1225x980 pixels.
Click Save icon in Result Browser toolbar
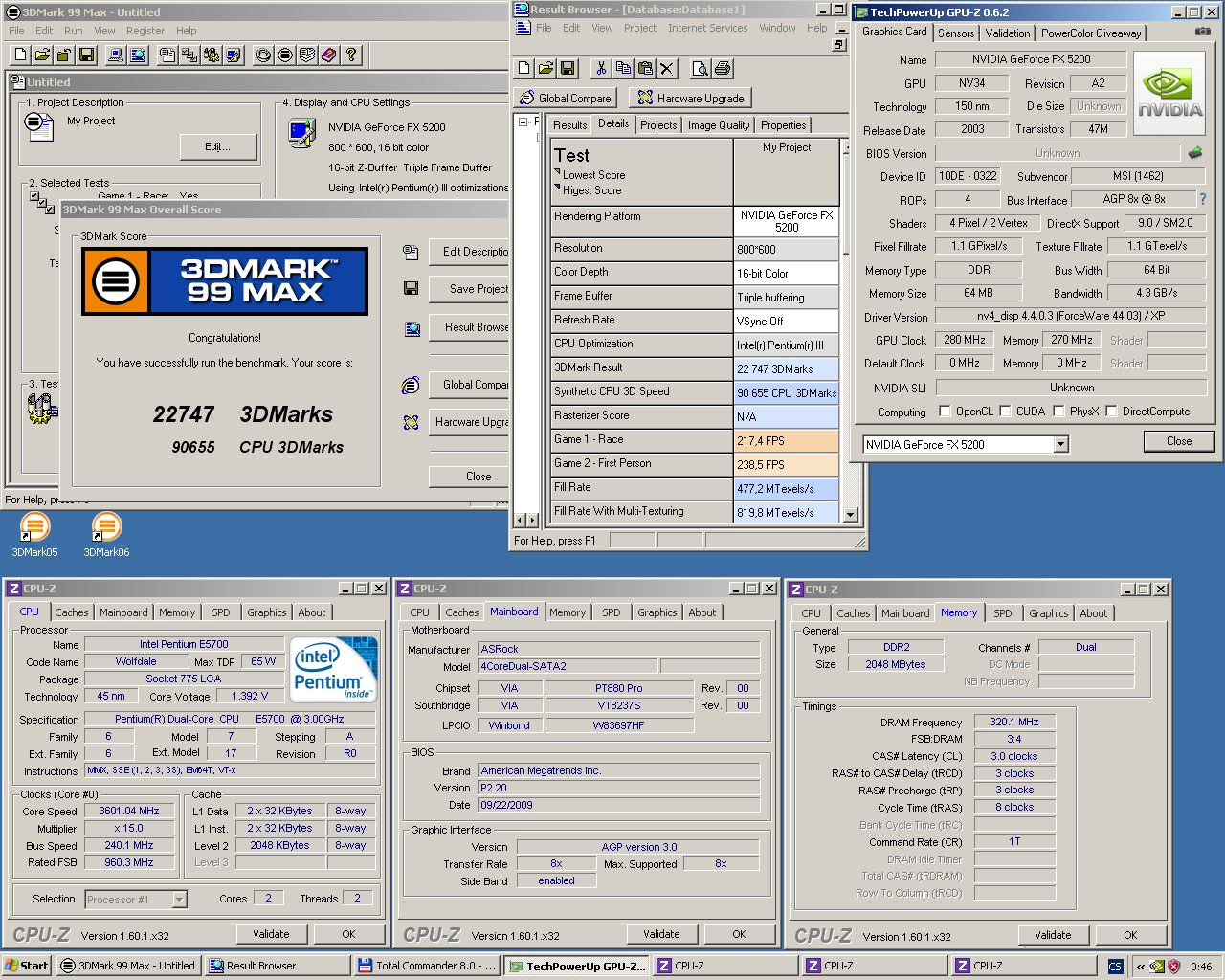tap(568, 68)
